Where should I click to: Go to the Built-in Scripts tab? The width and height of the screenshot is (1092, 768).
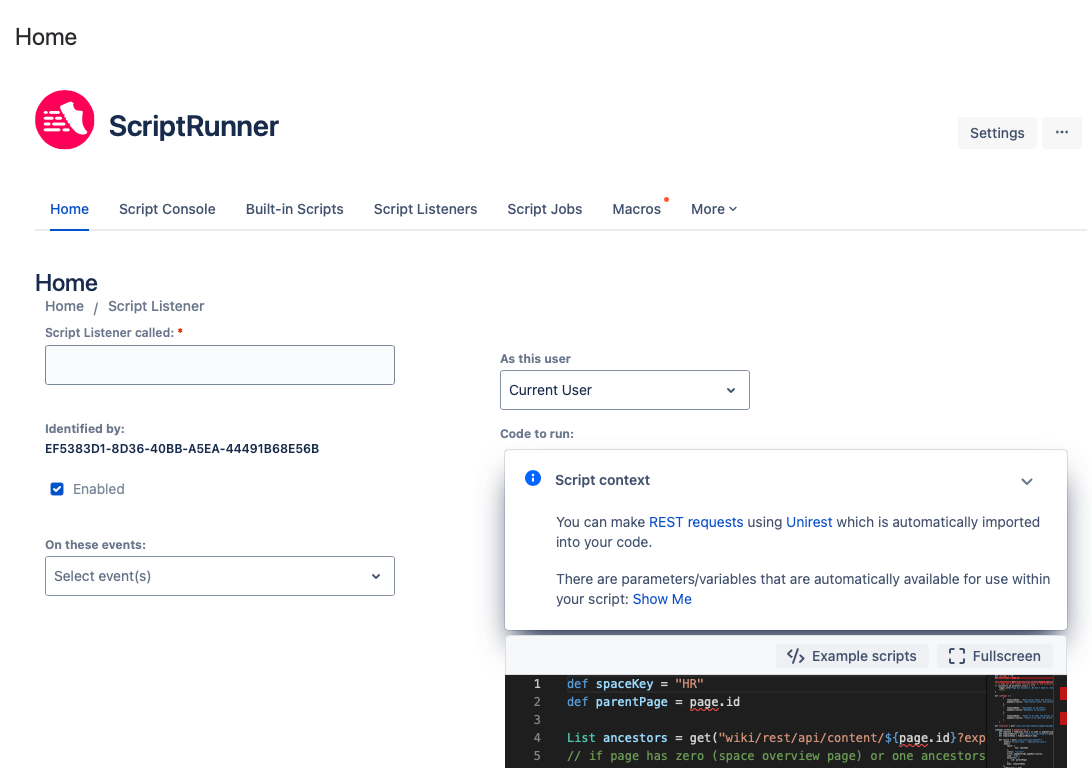click(x=295, y=209)
